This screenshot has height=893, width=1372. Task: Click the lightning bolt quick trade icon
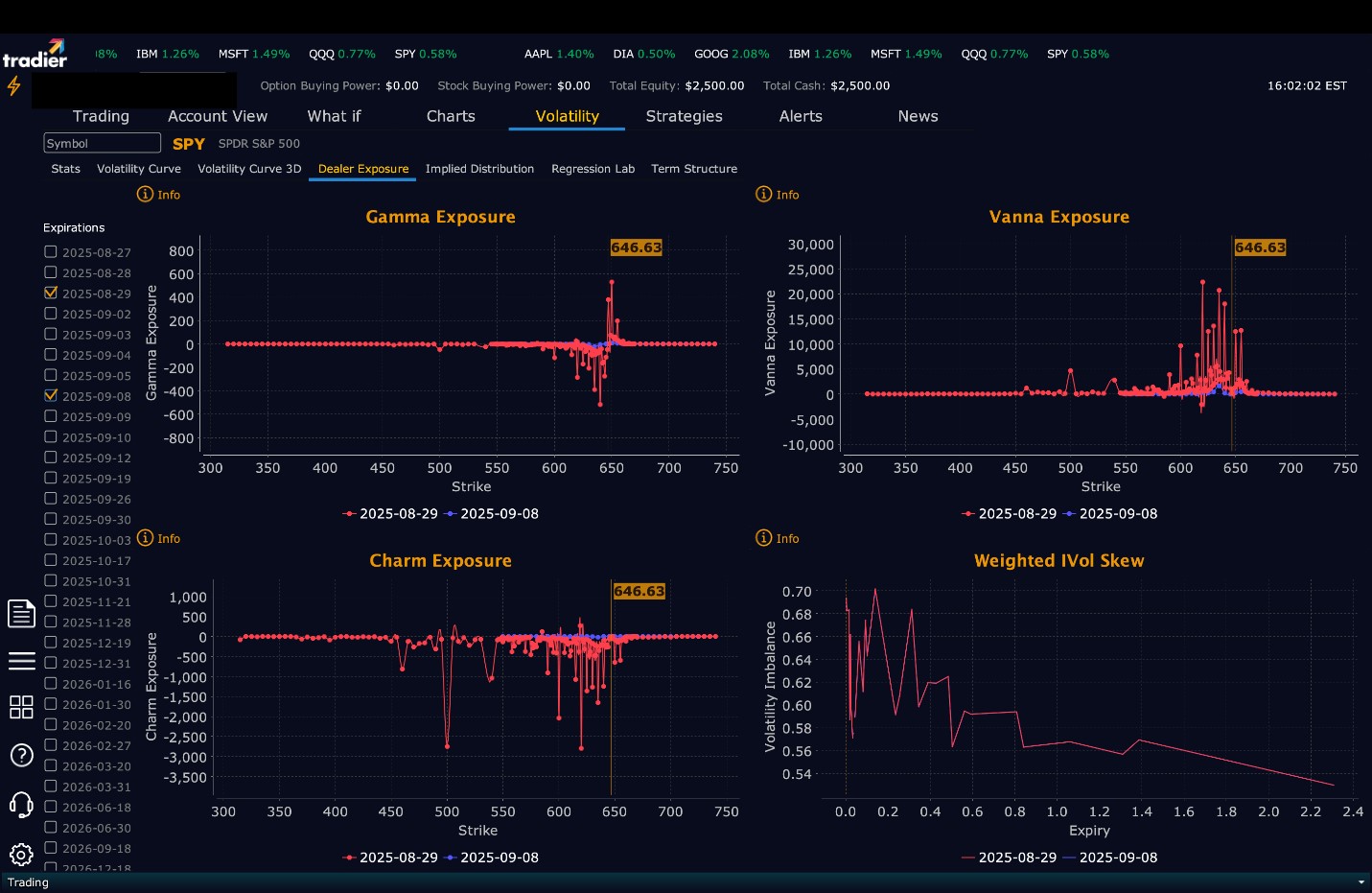tap(13, 86)
